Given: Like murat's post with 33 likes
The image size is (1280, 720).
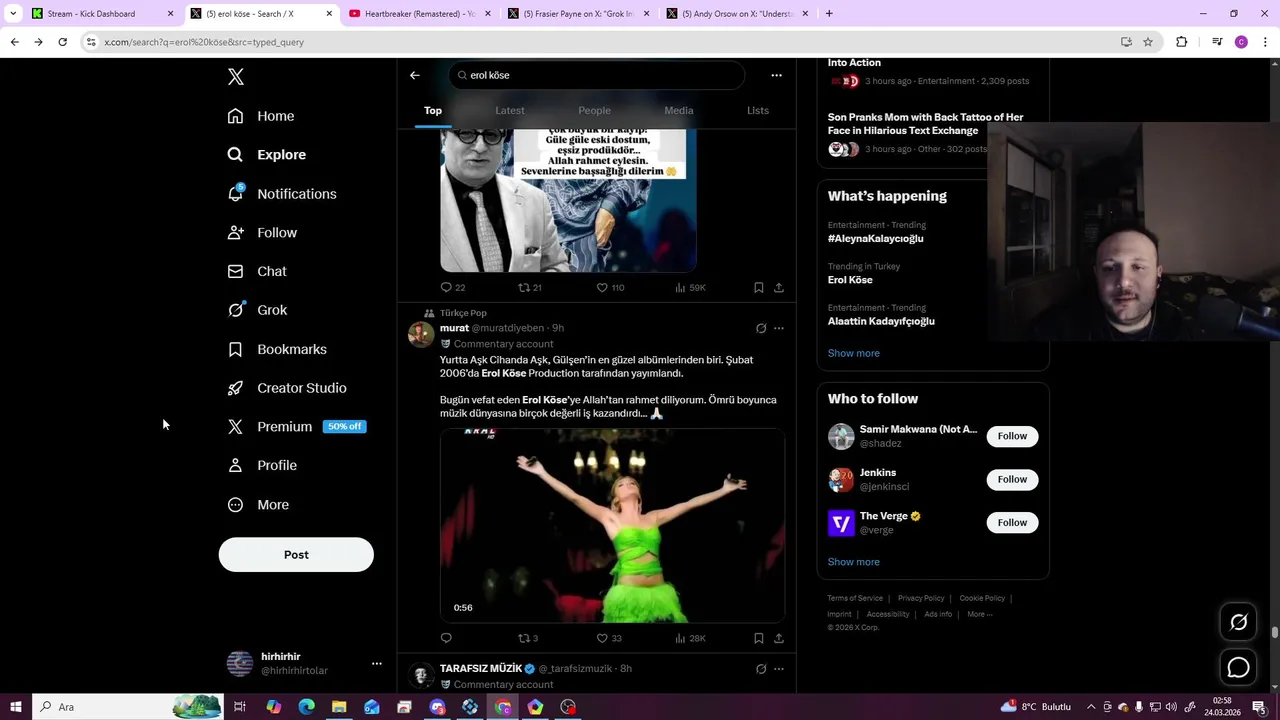Looking at the screenshot, I should point(609,638).
